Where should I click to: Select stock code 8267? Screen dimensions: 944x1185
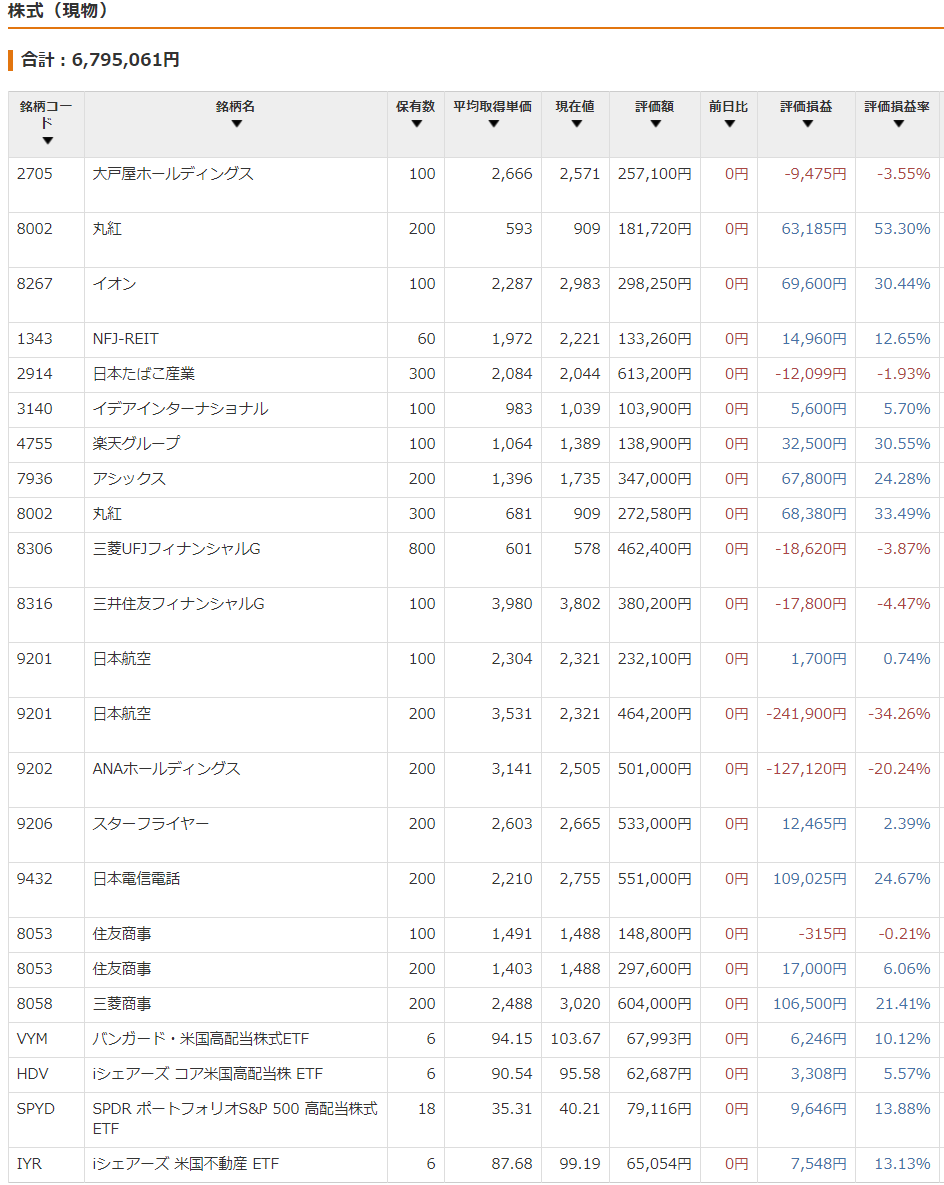35,284
